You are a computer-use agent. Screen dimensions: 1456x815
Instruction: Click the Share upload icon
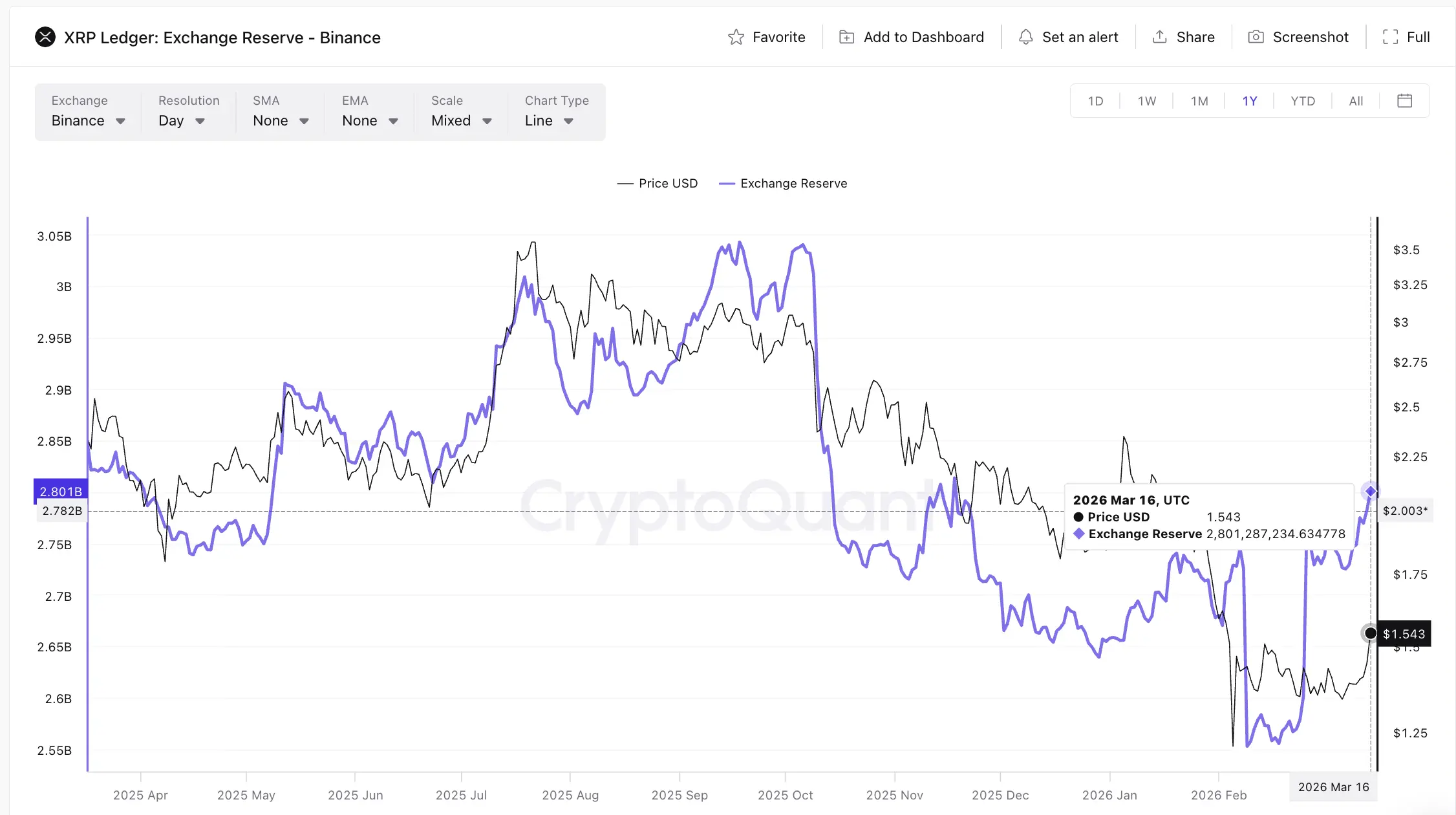(1160, 38)
